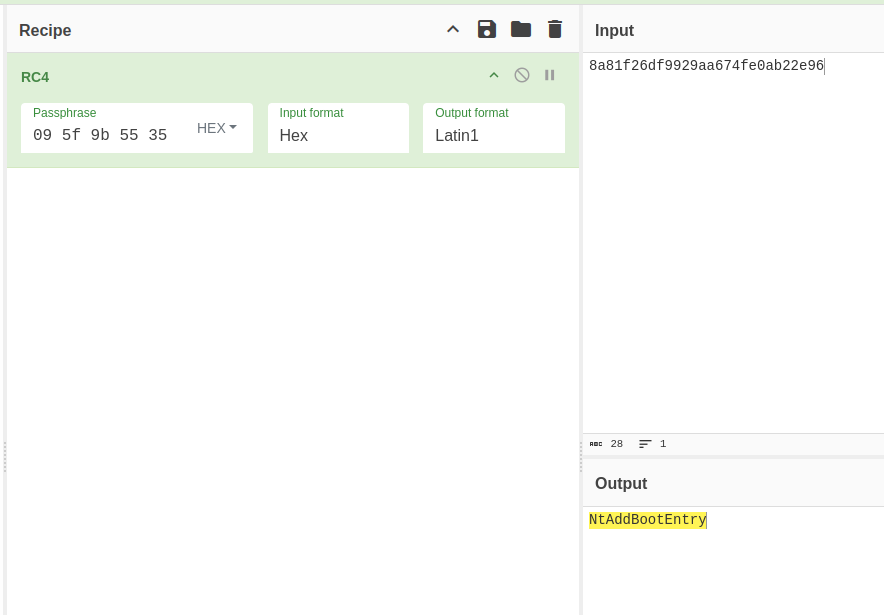Collapse the RC4 operation arguments
884x615 pixels.
point(494,76)
